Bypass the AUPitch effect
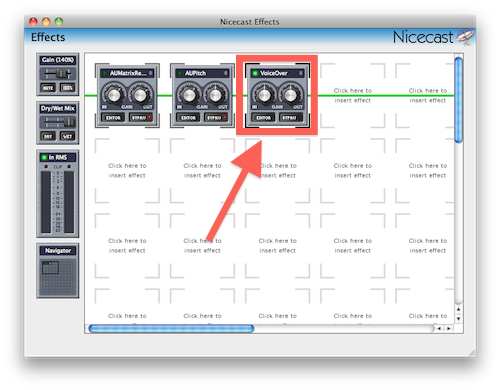The height and width of the screenshot is (390, 500). [216, 118]
